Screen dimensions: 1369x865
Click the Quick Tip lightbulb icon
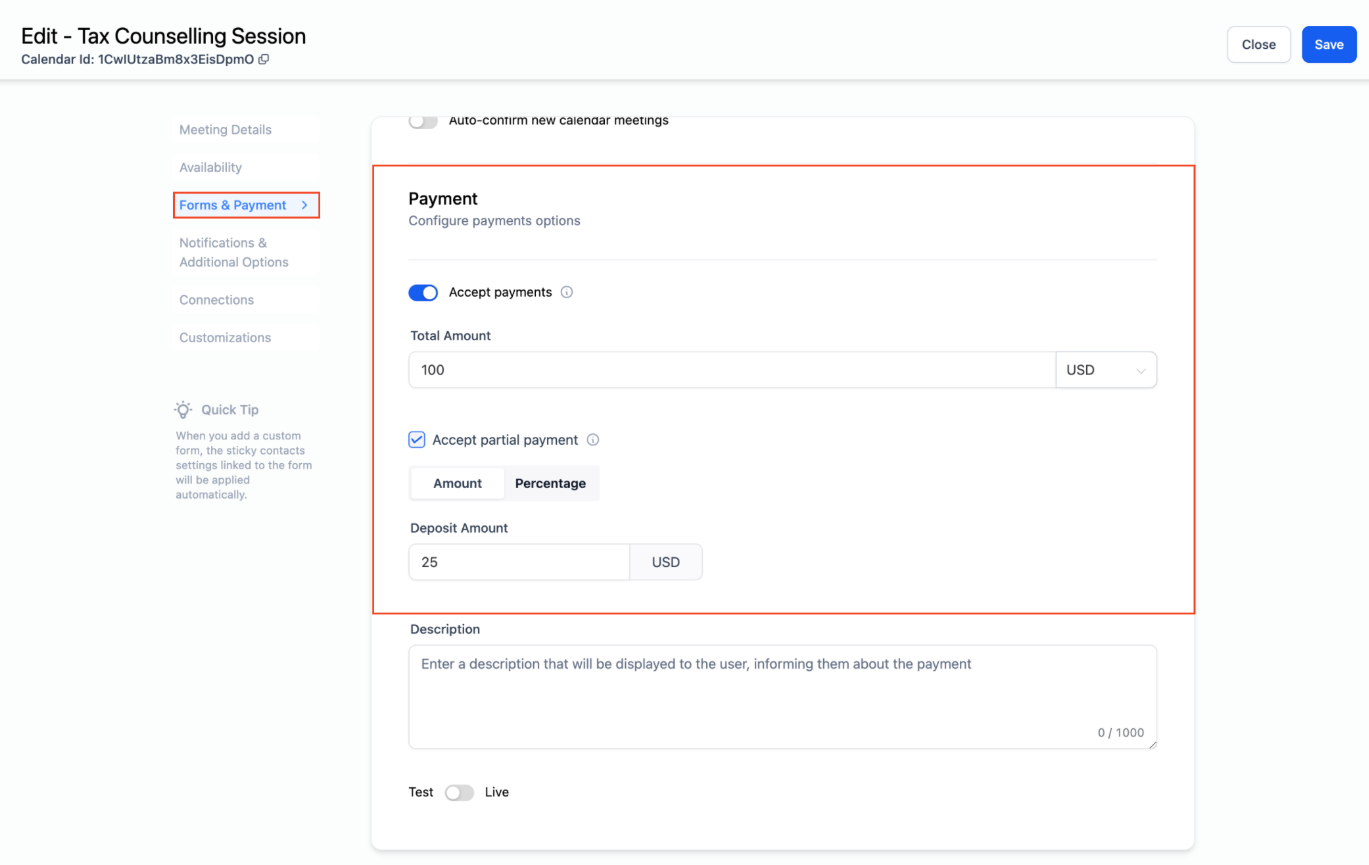pos(183,410)
